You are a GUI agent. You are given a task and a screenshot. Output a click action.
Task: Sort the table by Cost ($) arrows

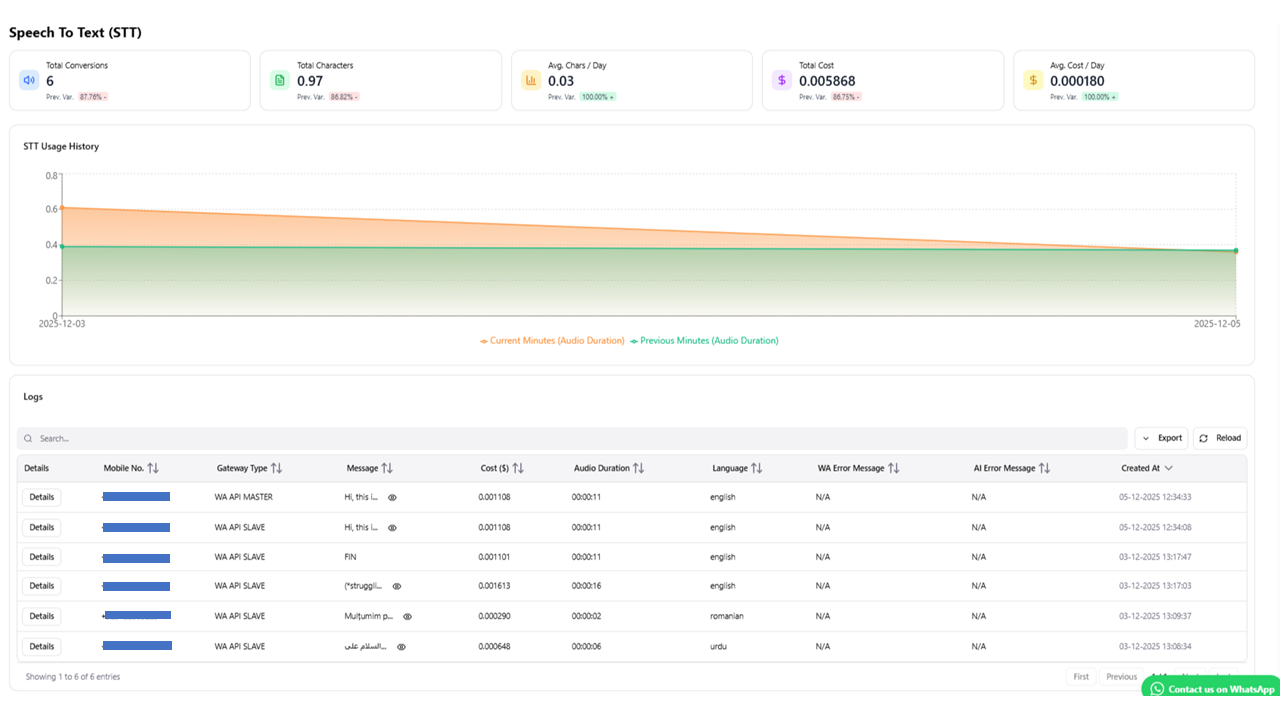[x=518, y=468]
